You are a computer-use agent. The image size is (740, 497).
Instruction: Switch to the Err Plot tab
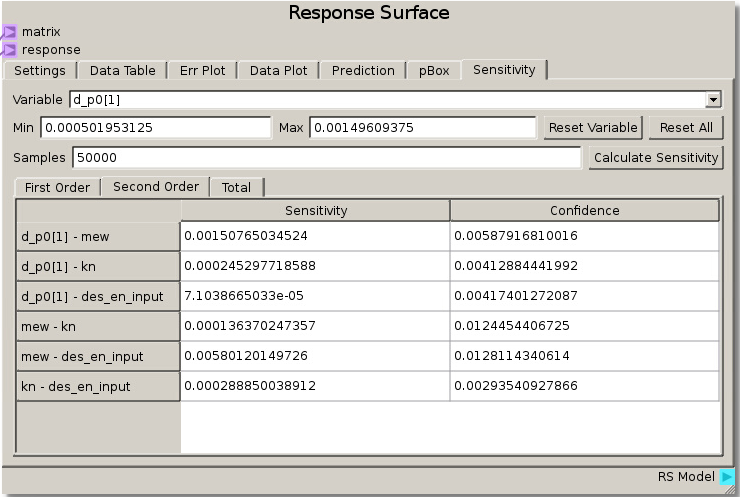(x=203, y=71)
